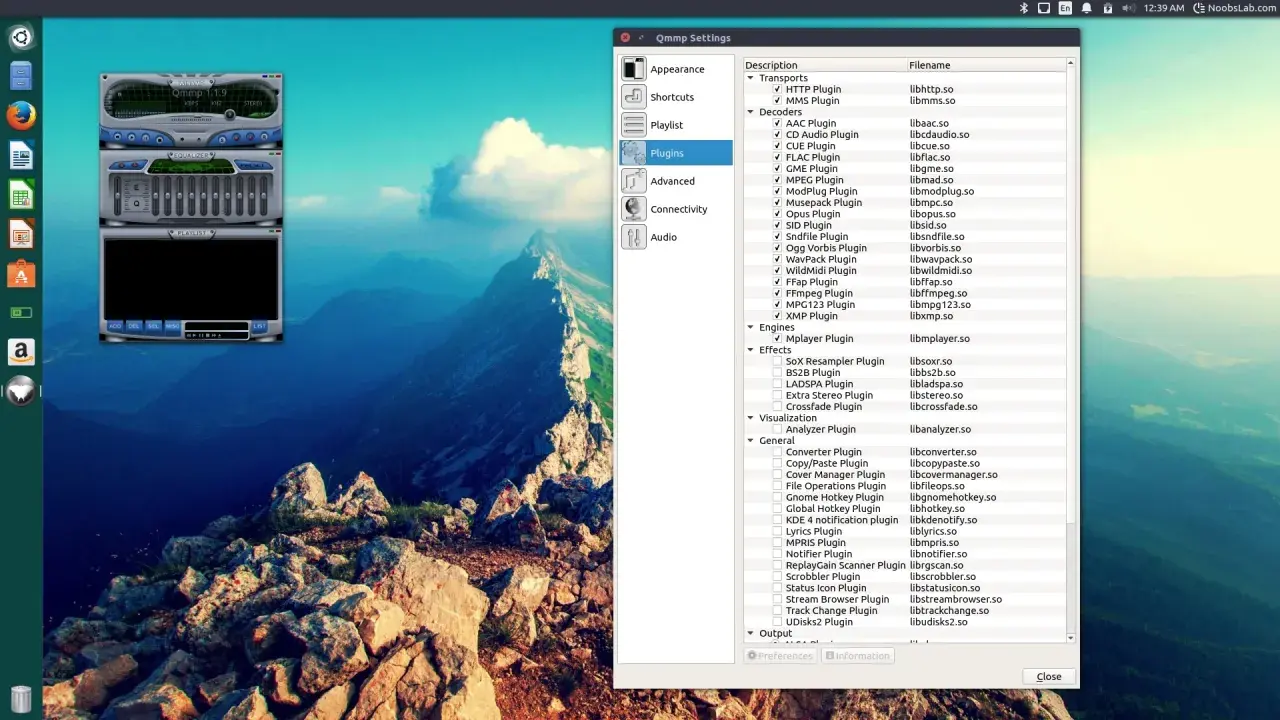Collapse the Visualization plugin group
Image resolution: width=1280 pixels, height=720 pixels.
(750, 418)
